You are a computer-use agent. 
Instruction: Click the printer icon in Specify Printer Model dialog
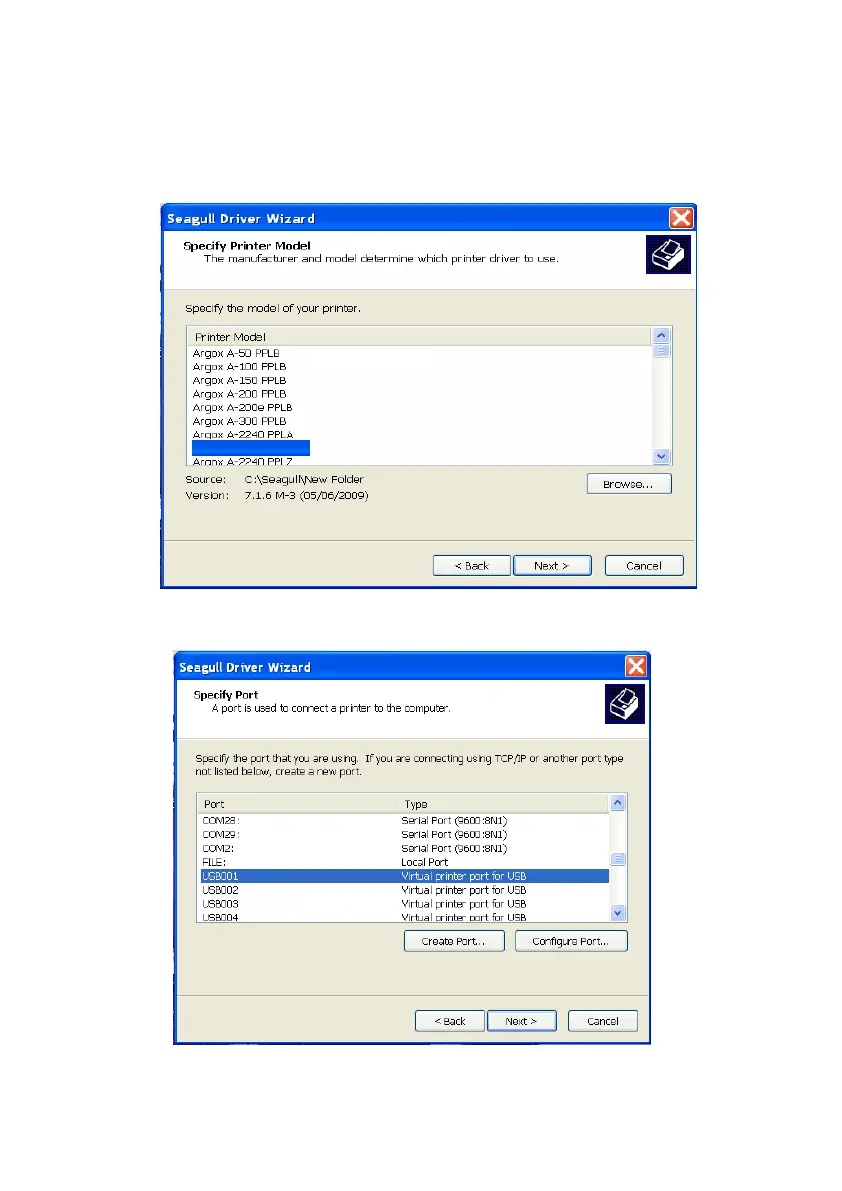[668, 254]
